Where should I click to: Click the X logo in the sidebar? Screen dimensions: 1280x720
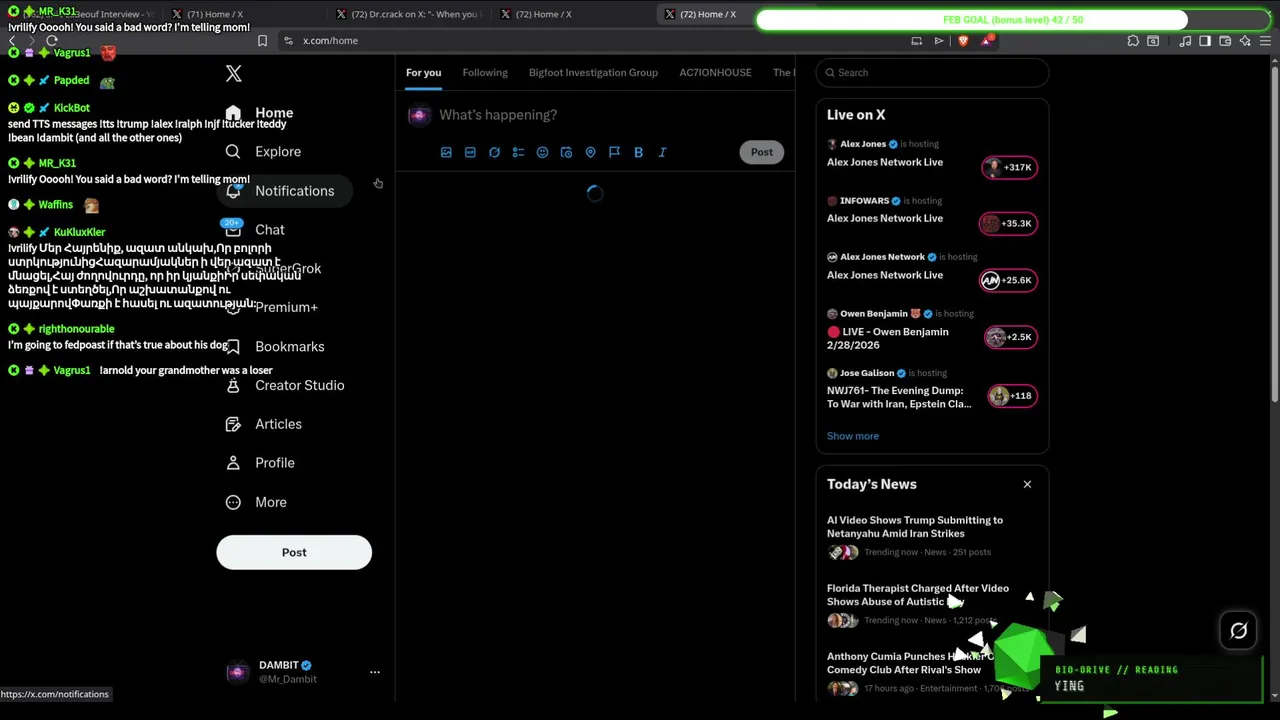click(233, 74)
